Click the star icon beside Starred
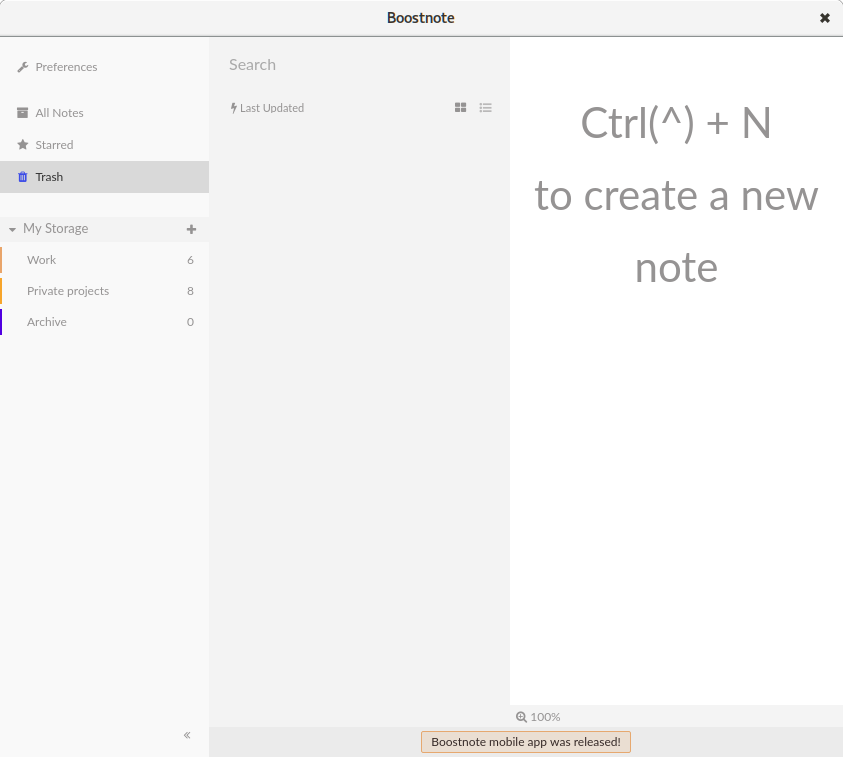Viewport: 843px width, 757px height. [x=23, y=145]
